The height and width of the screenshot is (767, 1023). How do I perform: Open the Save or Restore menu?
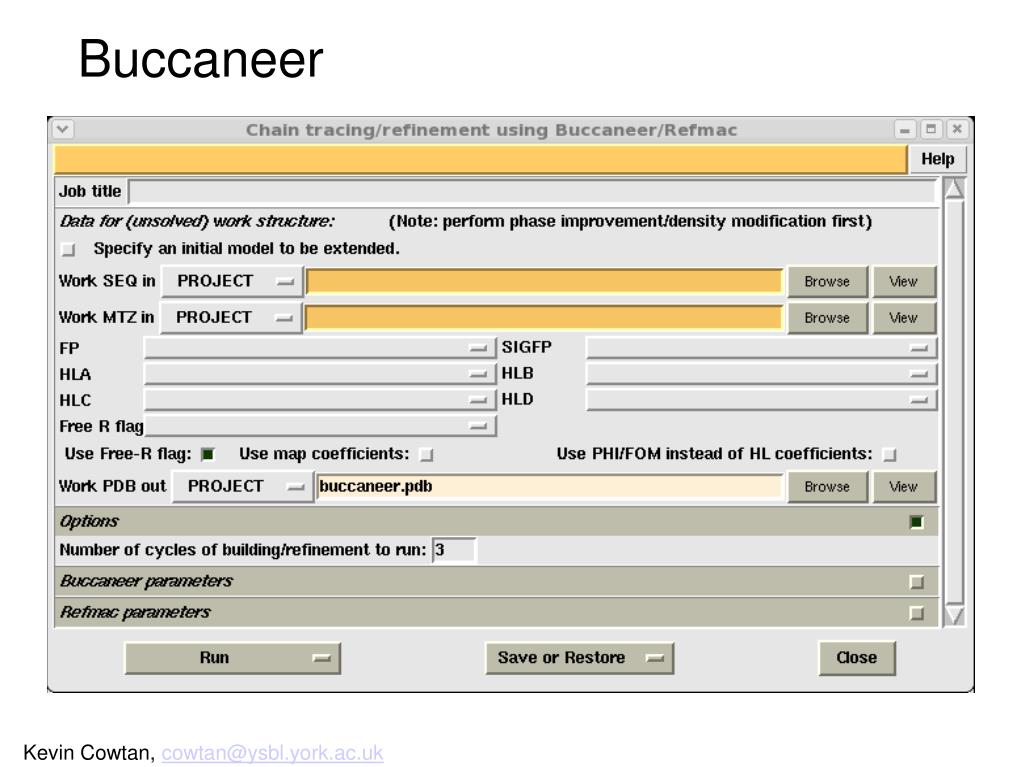pyautogui.click(x=579, y=658)
